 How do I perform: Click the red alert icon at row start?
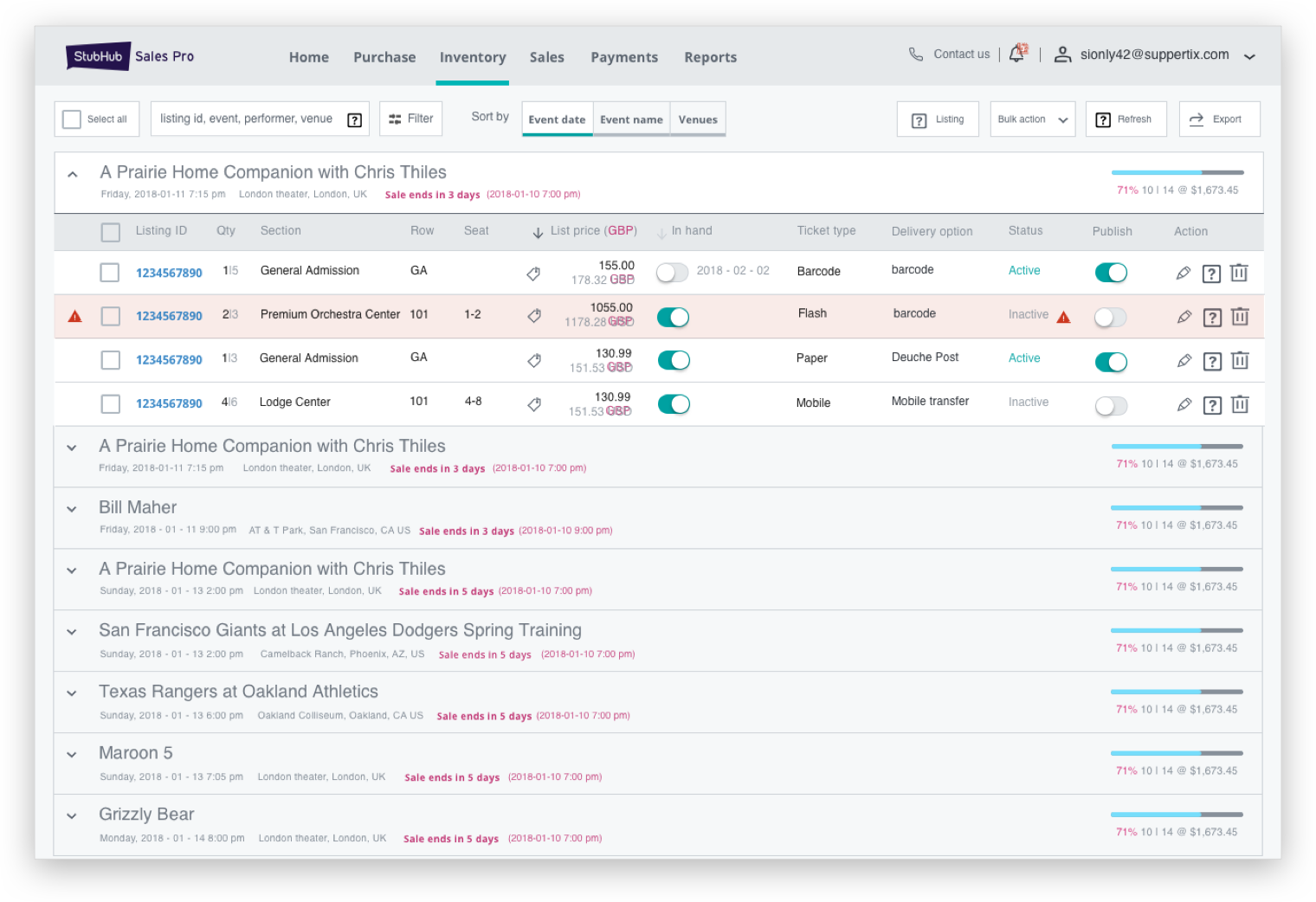tap(75, 316)
